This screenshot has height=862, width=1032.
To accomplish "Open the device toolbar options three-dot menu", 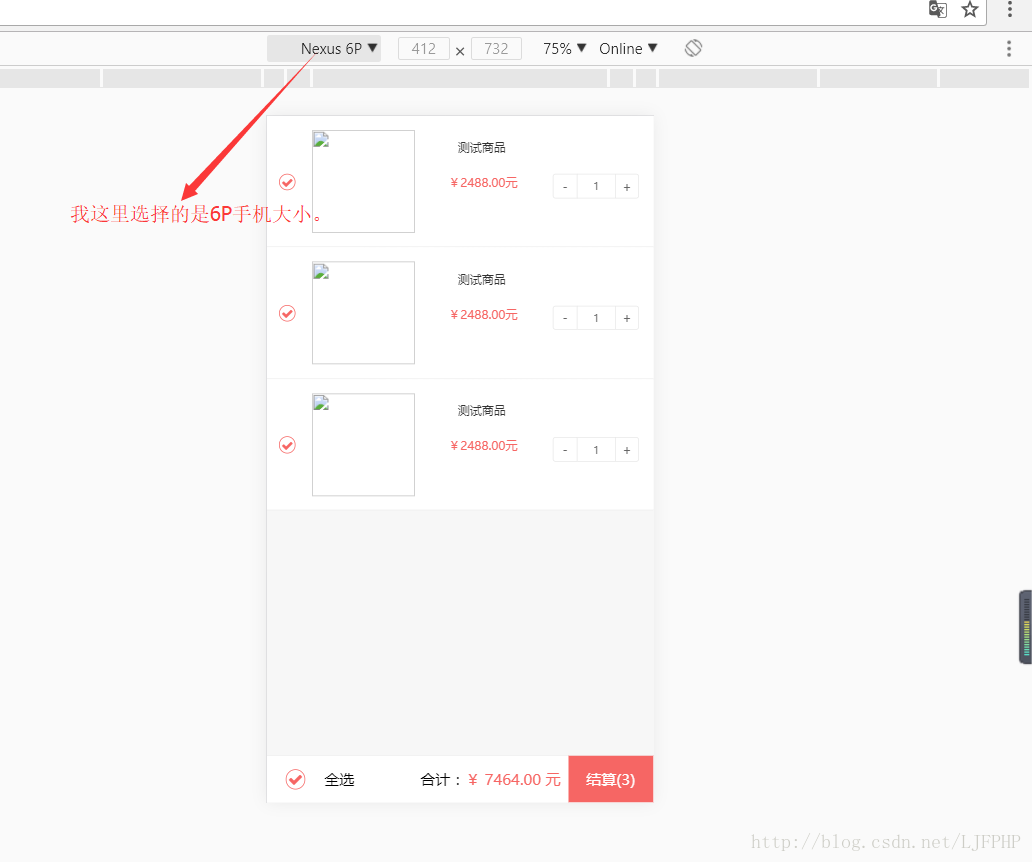I will coord(1009,47).
